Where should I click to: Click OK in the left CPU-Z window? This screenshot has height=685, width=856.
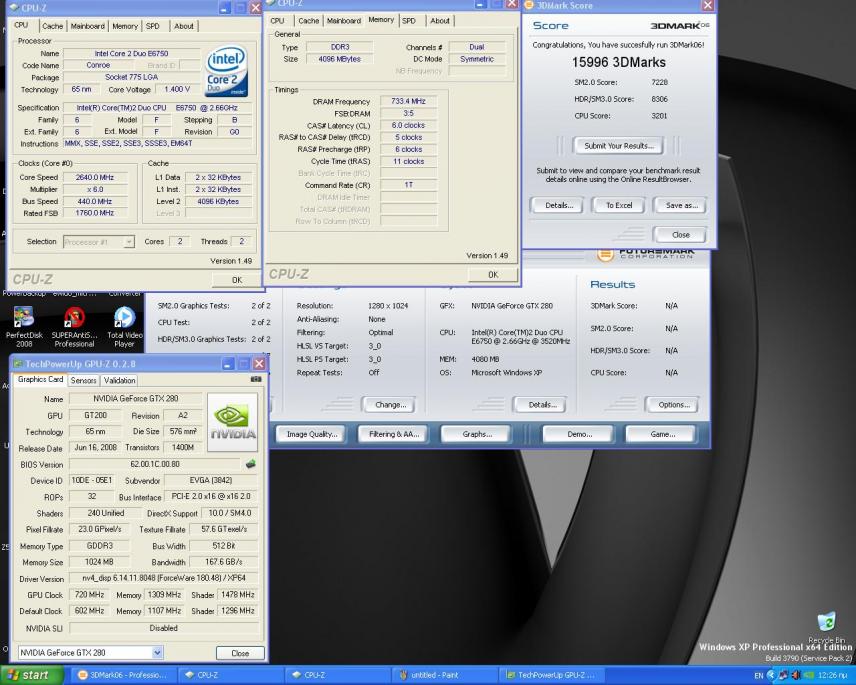(236, 279)
